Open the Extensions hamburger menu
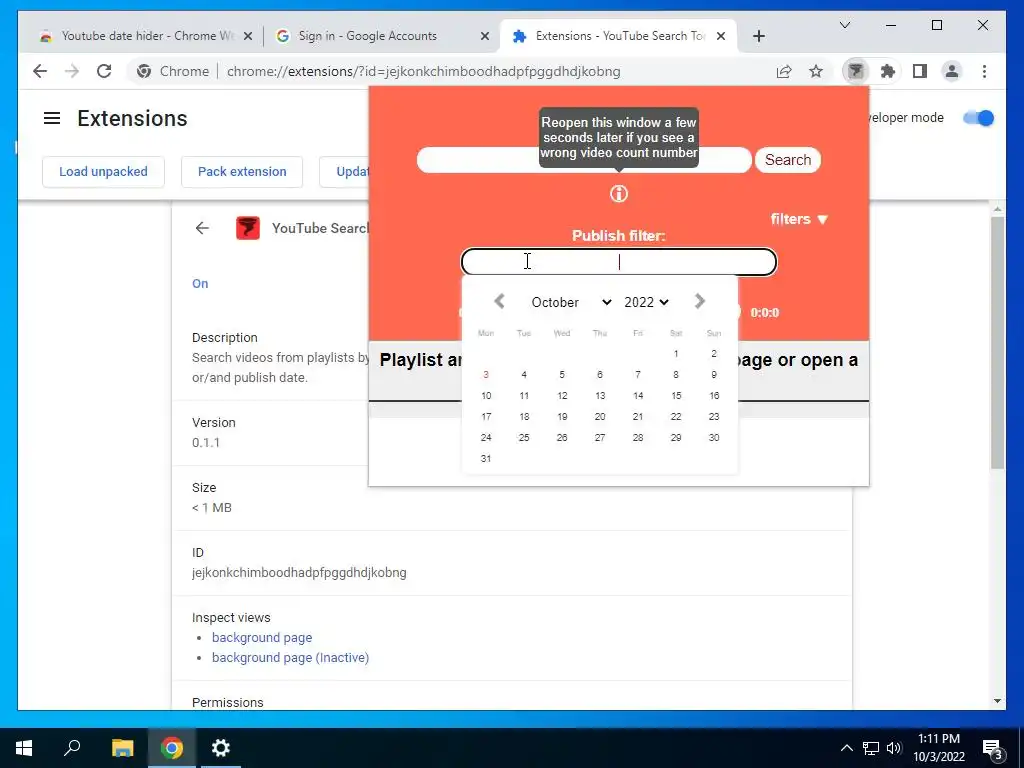 [52, 118]
